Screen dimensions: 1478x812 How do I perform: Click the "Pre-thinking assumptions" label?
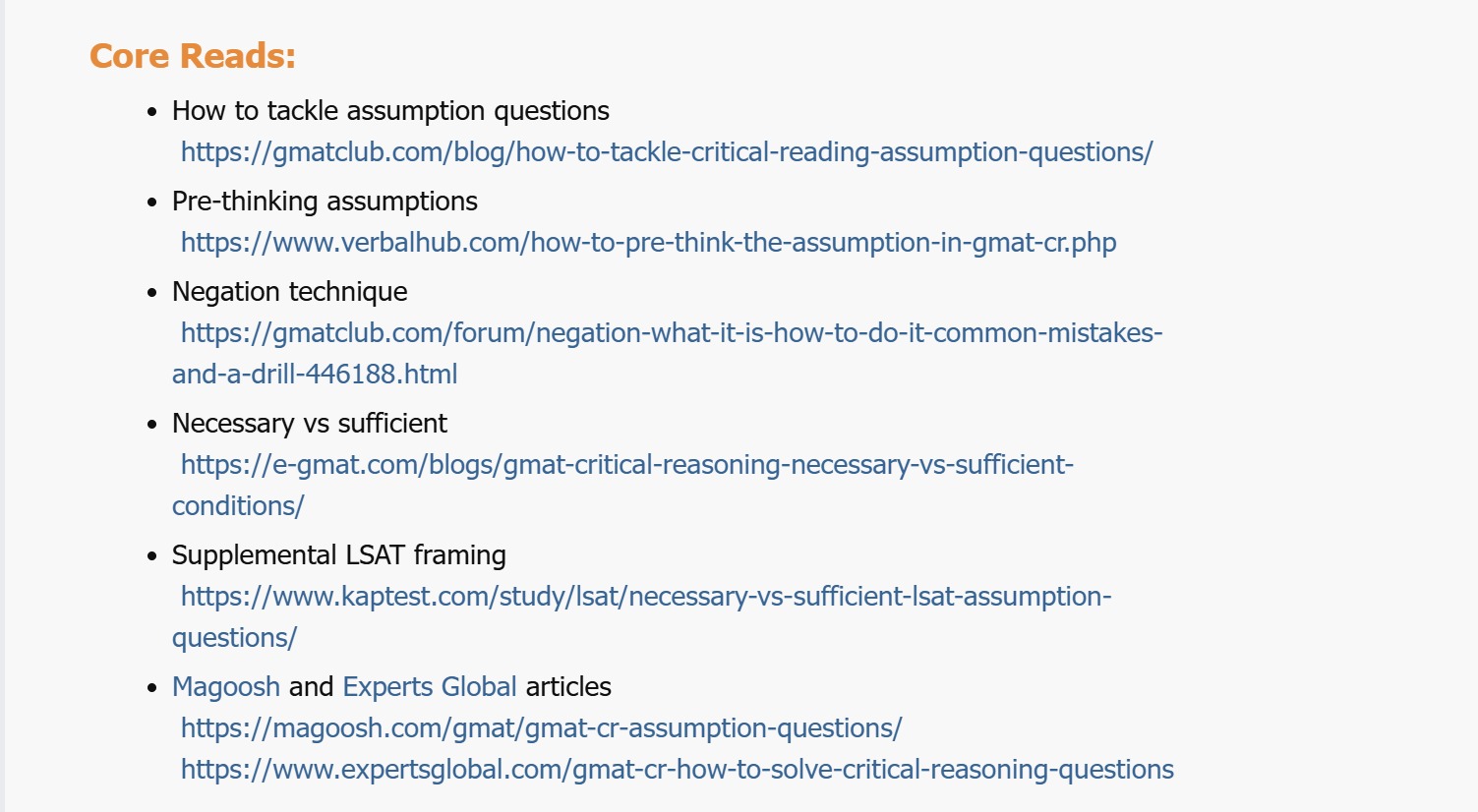[x=325, y=202]
